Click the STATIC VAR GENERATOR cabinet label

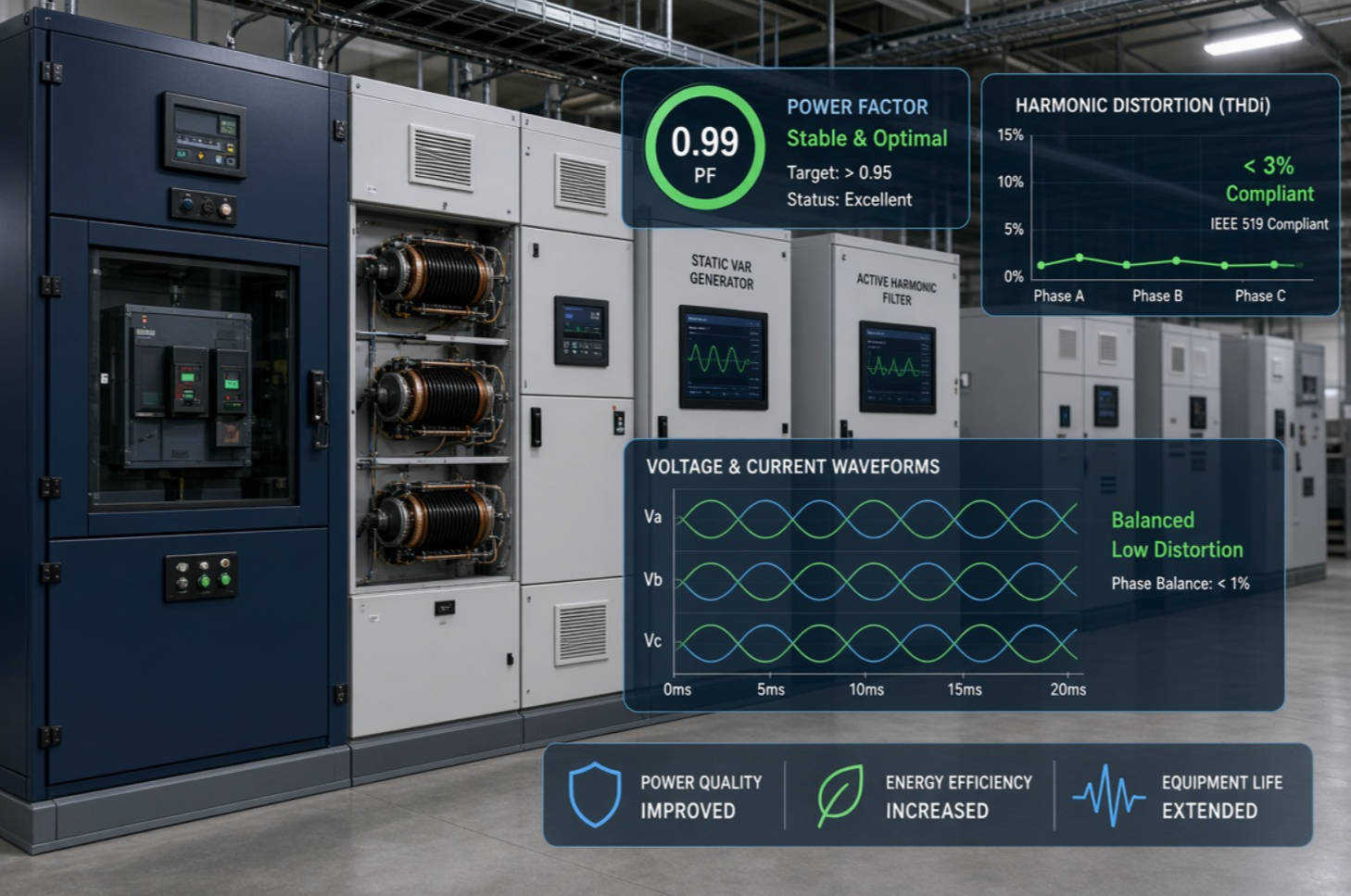pos(722,272)
